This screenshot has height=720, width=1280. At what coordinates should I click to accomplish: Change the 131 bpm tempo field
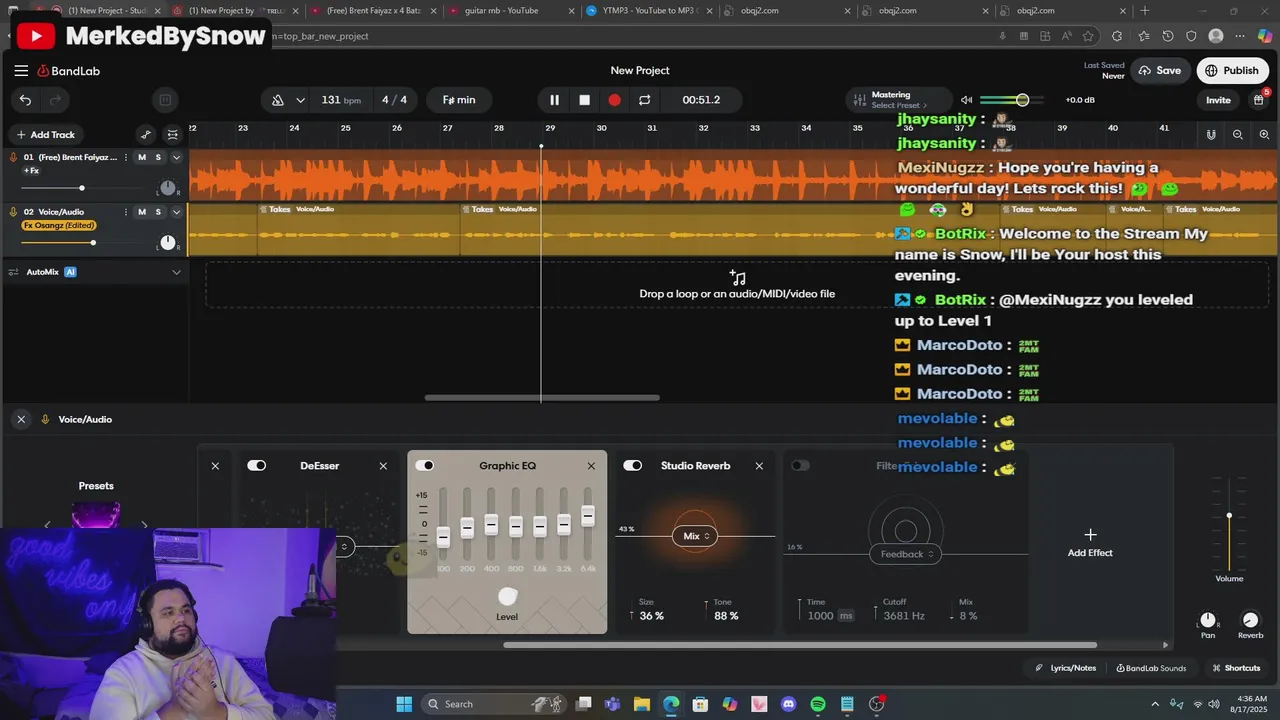tap(341, 100)
